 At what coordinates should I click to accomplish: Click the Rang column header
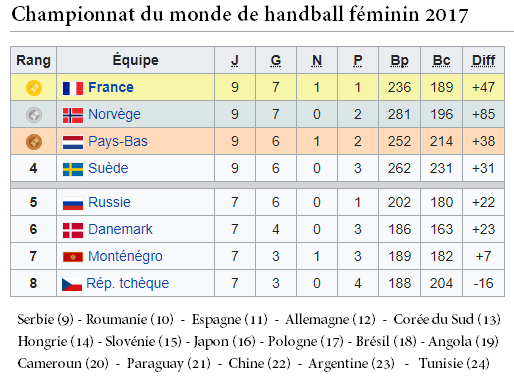34,60
